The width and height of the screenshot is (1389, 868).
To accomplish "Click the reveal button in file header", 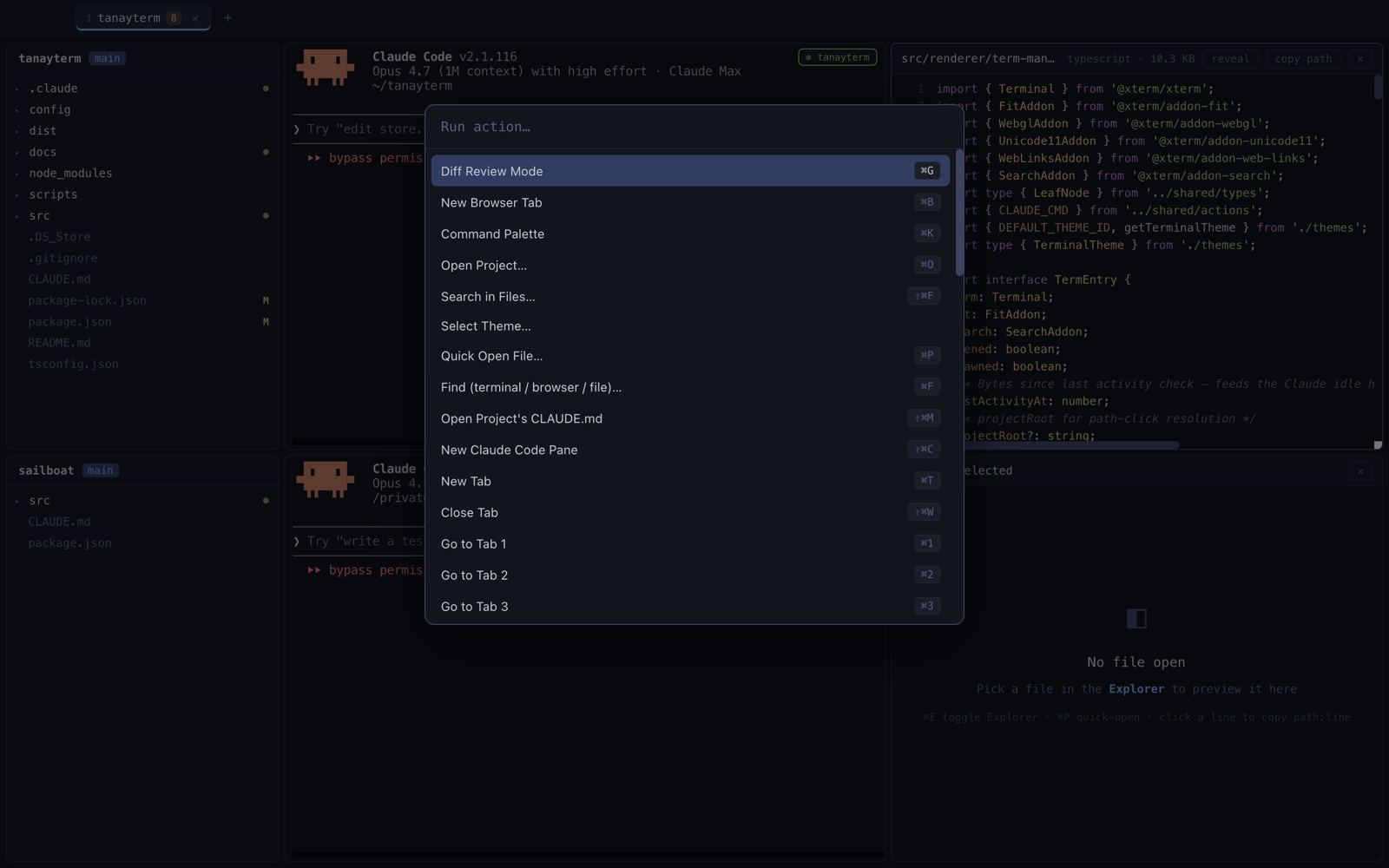I will click(1230, 58).
